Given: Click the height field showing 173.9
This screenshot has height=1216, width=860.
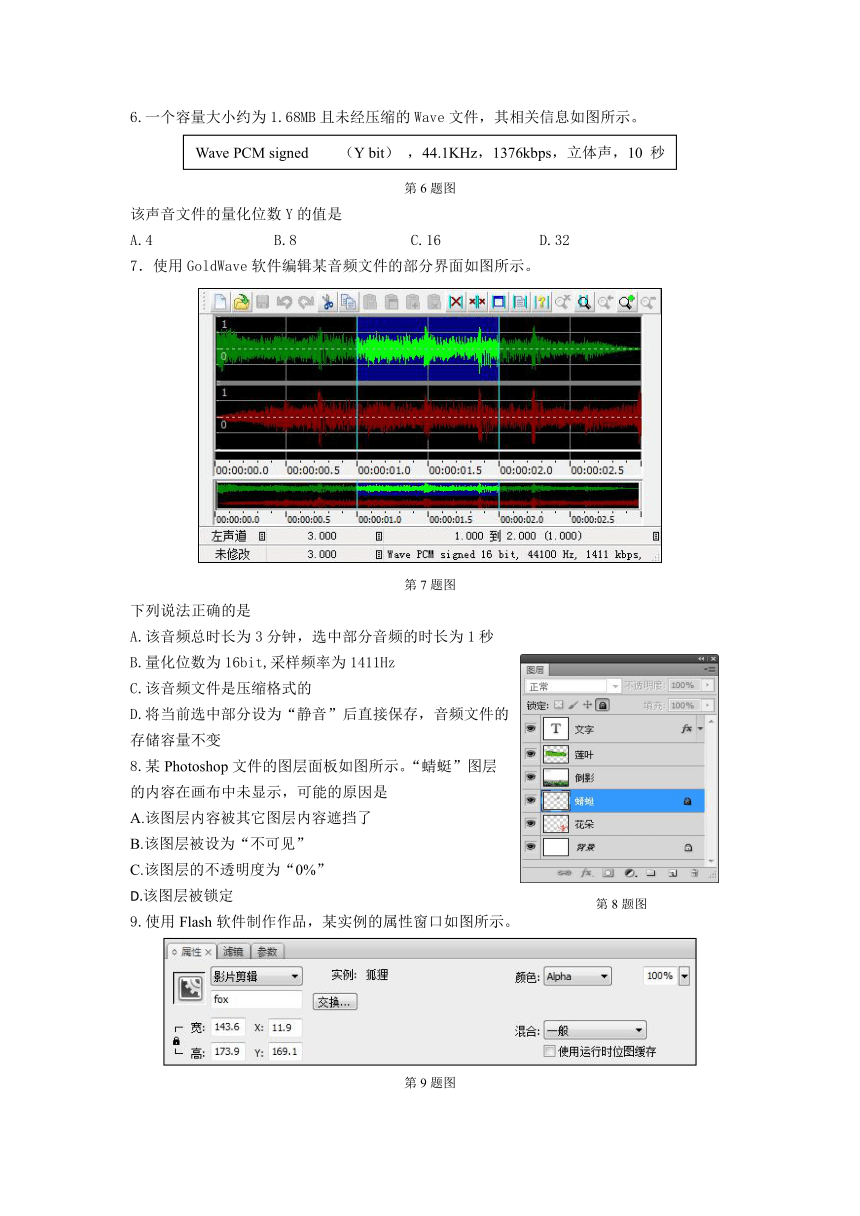Looking at the screenshot, I should click(x=229, y=1052).
